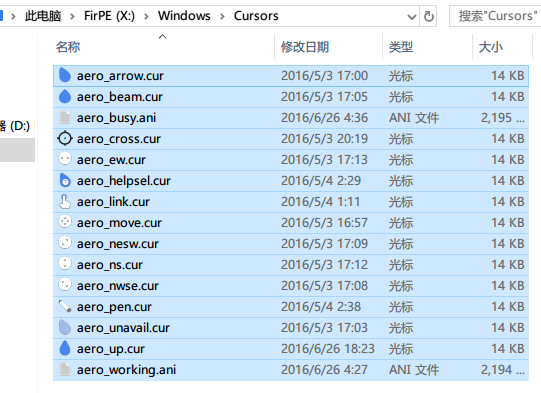Select the aero_link.cur hand pointer icon
This screenshot has height=393, width=541.
pyautogui.click(x=65, y=202)
